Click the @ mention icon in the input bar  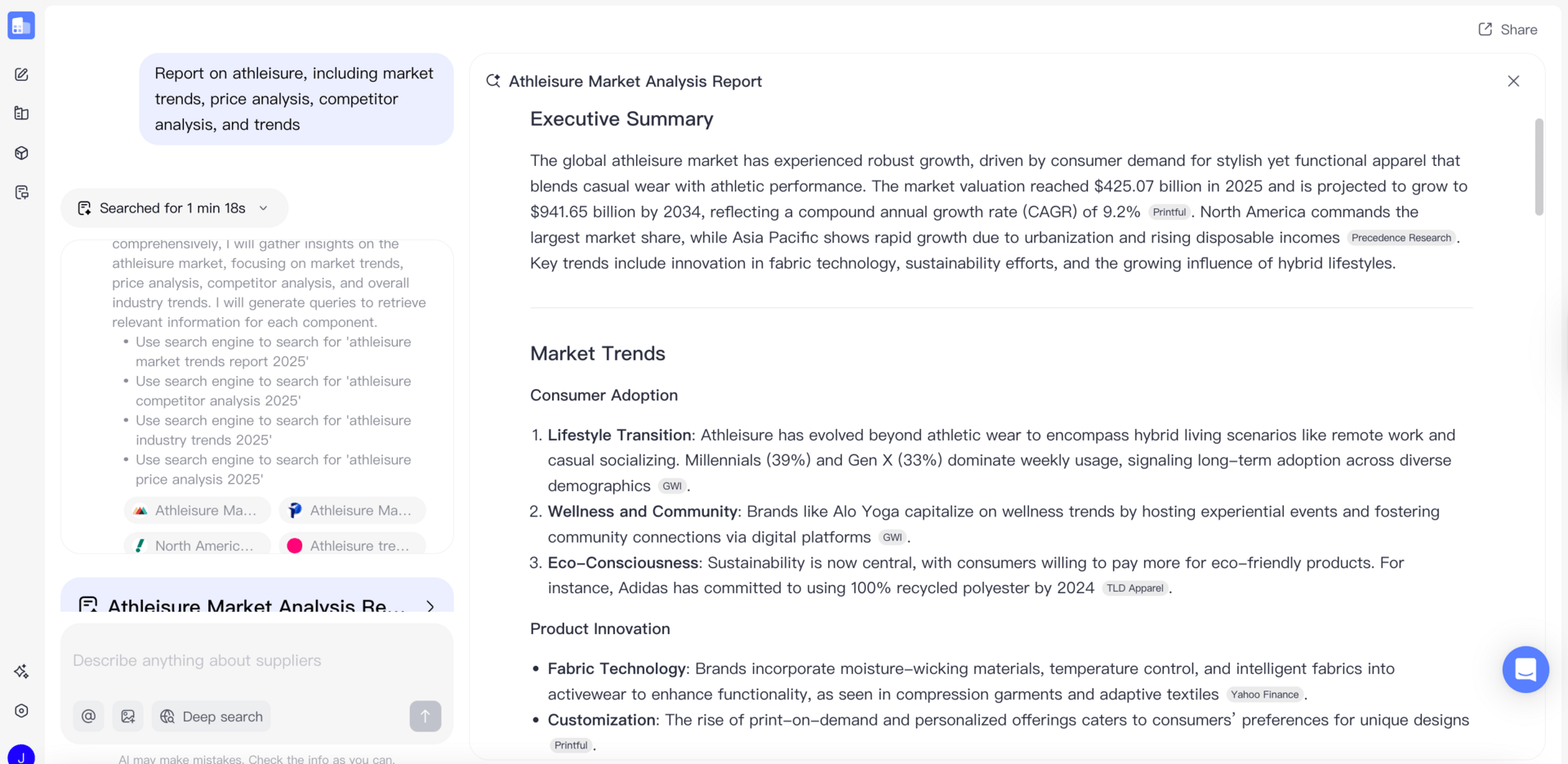click(88, 716)
